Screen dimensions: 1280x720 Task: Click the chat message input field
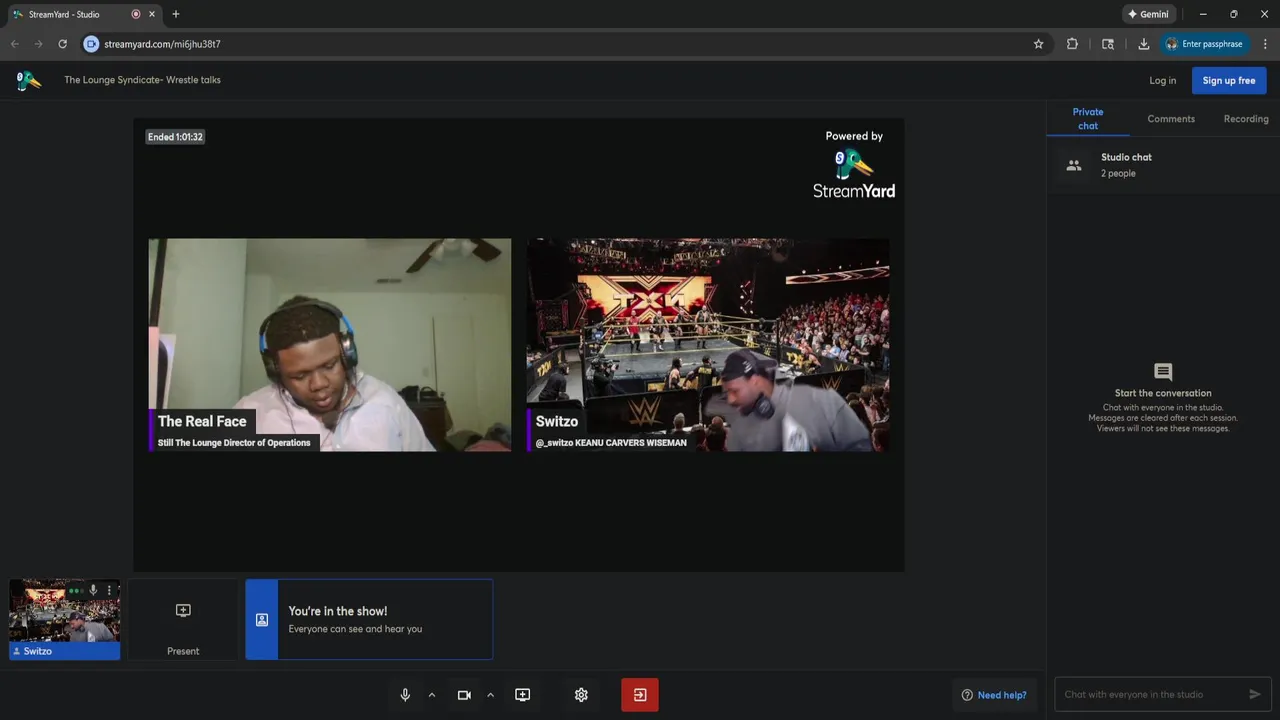pyautogui.click(x=1150, y=694)
